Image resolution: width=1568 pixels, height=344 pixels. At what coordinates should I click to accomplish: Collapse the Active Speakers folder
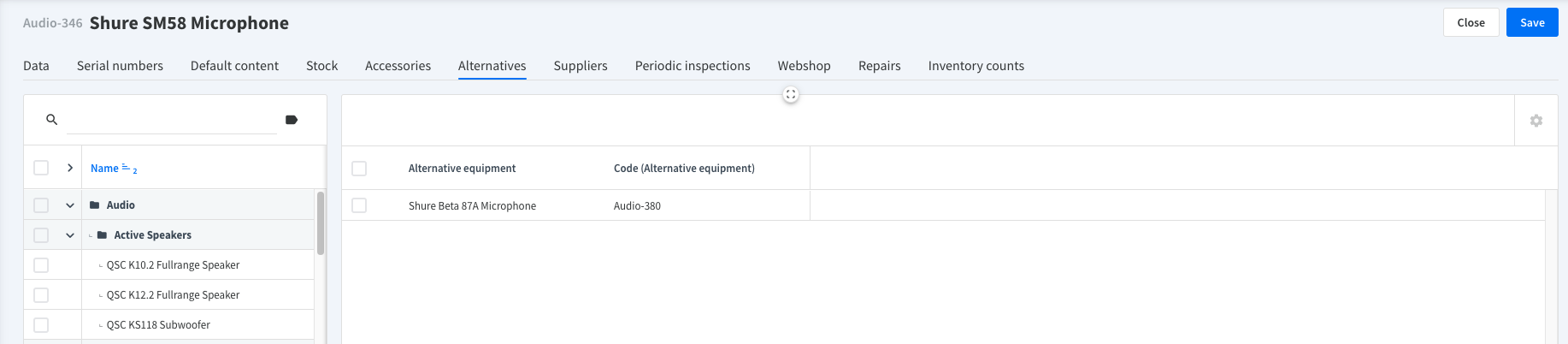pyautogui.click(x=70, y=235)
